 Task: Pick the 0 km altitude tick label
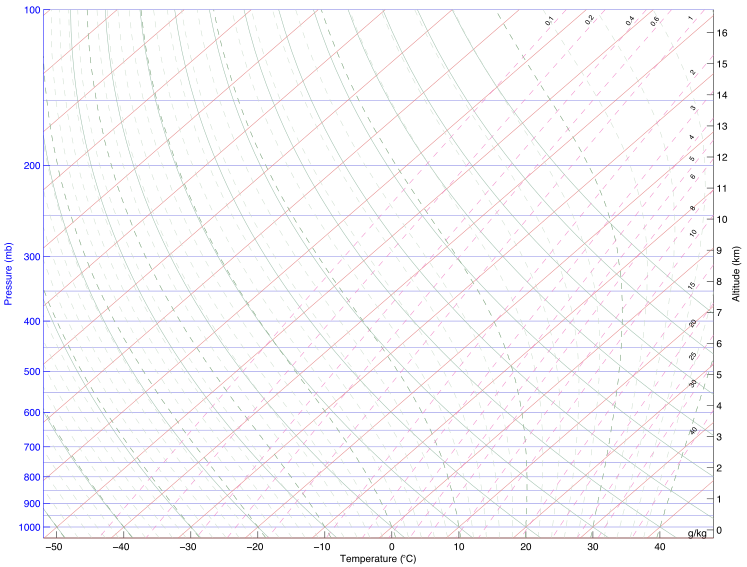719,530
